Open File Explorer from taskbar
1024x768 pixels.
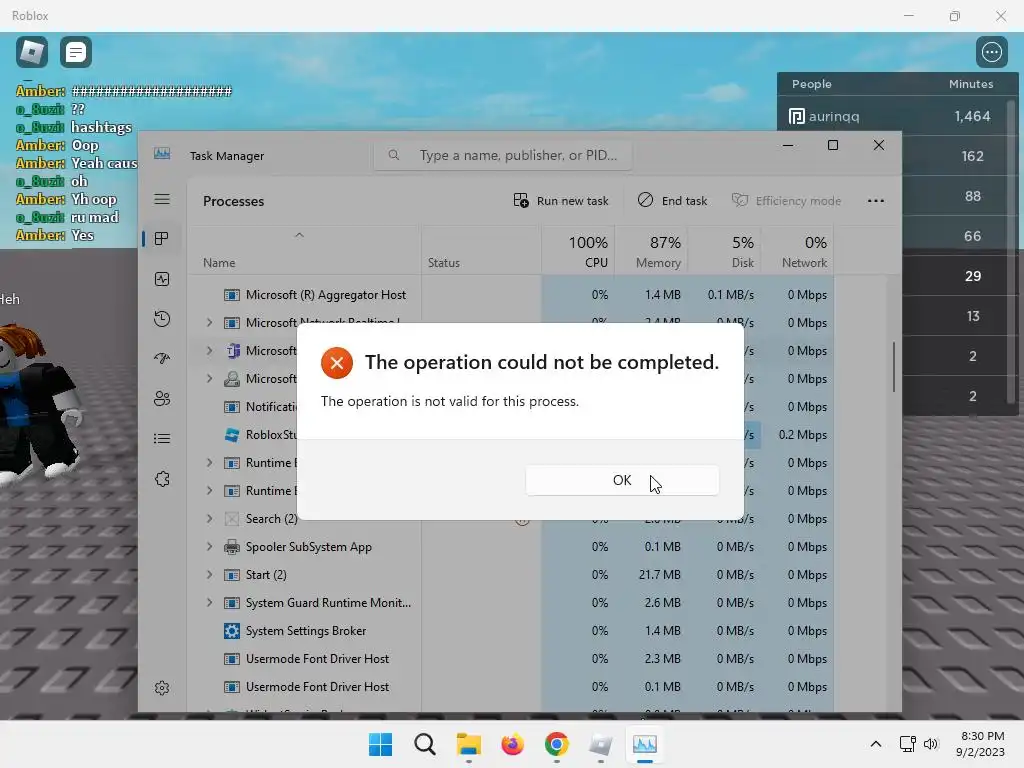point(468,744)
